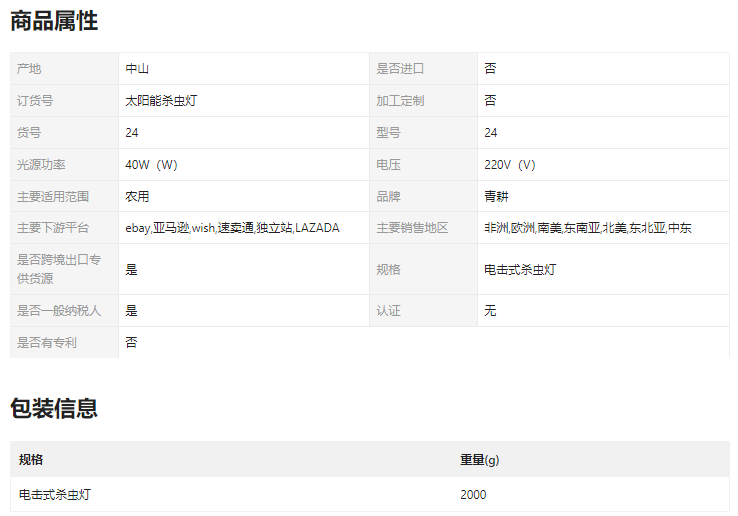
Task: Click the 型号 label cell
Action: click(388, 133)
